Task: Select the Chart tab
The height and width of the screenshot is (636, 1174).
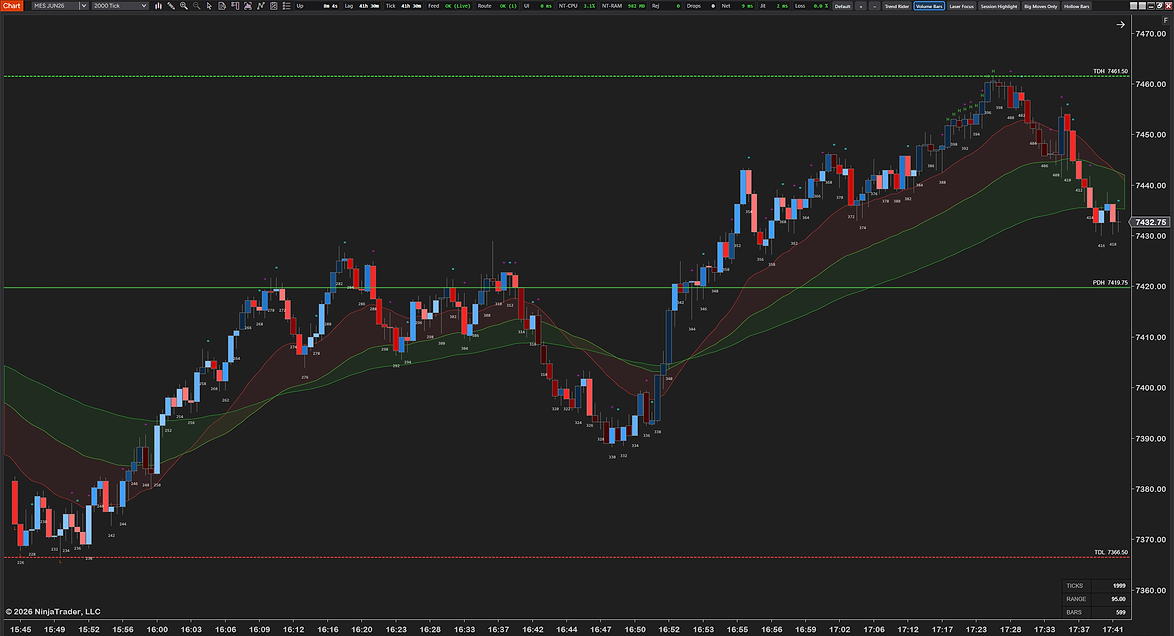Action: (x=12, y=6)
